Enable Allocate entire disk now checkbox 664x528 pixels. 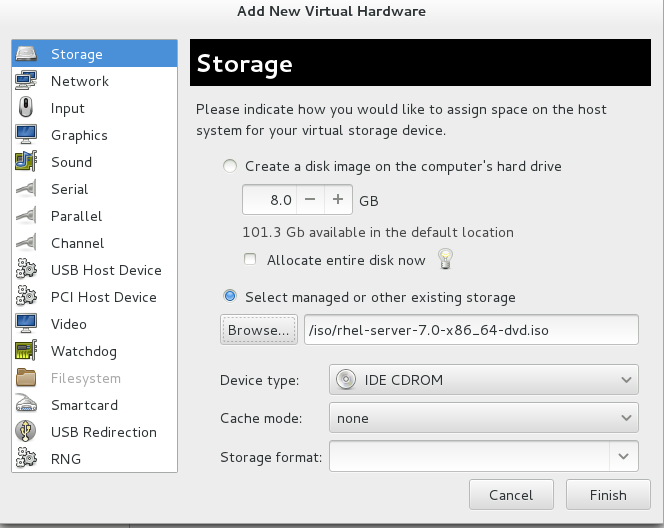click(x=250, y=259)
